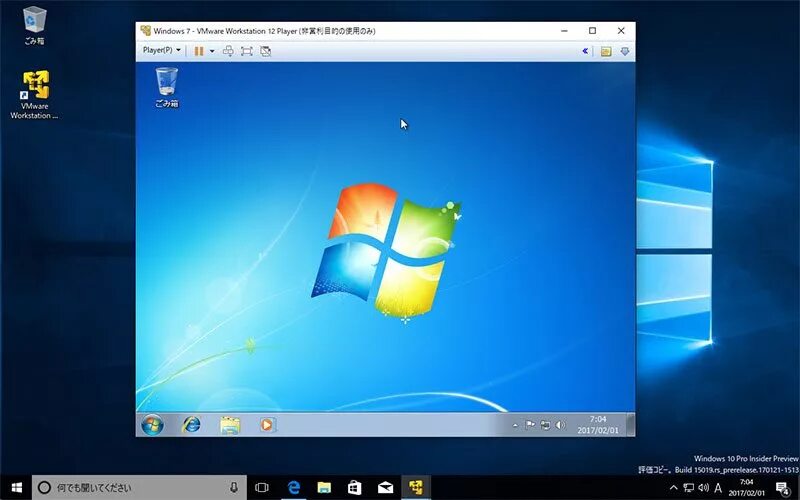Click the Cortana microphone icon
Viewport: 800px width, 500px height.
(234, 488)
